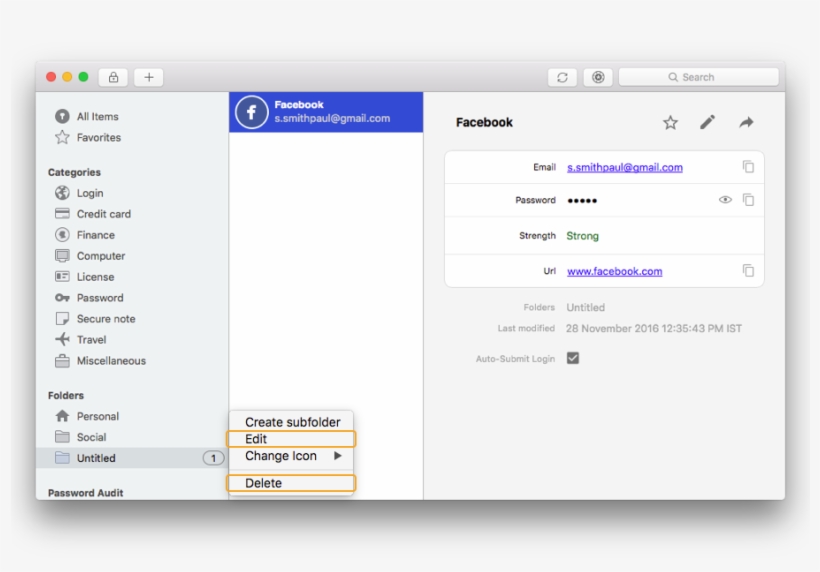Click Strong password strength value
Image resolution: width=820 pixels, height=572 pixels.
583,236
